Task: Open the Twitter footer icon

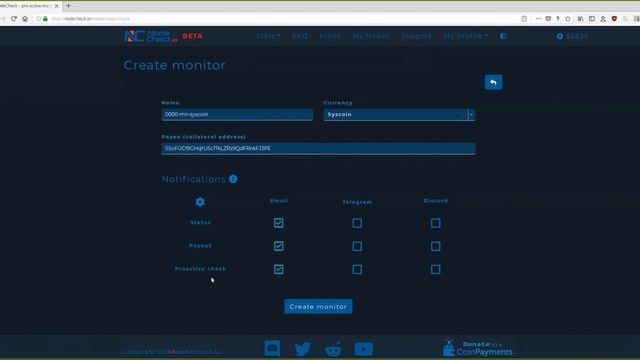Action: [x=302, y=349]
